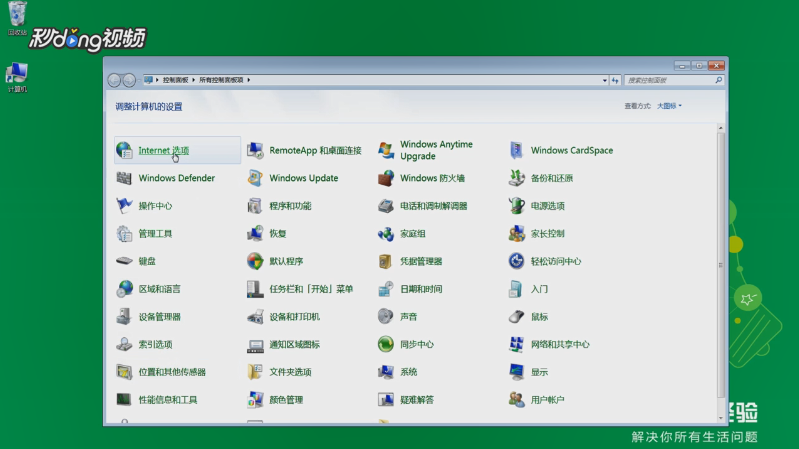Open address bar history dropdown arrow
The height and width of the screenshot is (449, 799).
tap(604, 80)
